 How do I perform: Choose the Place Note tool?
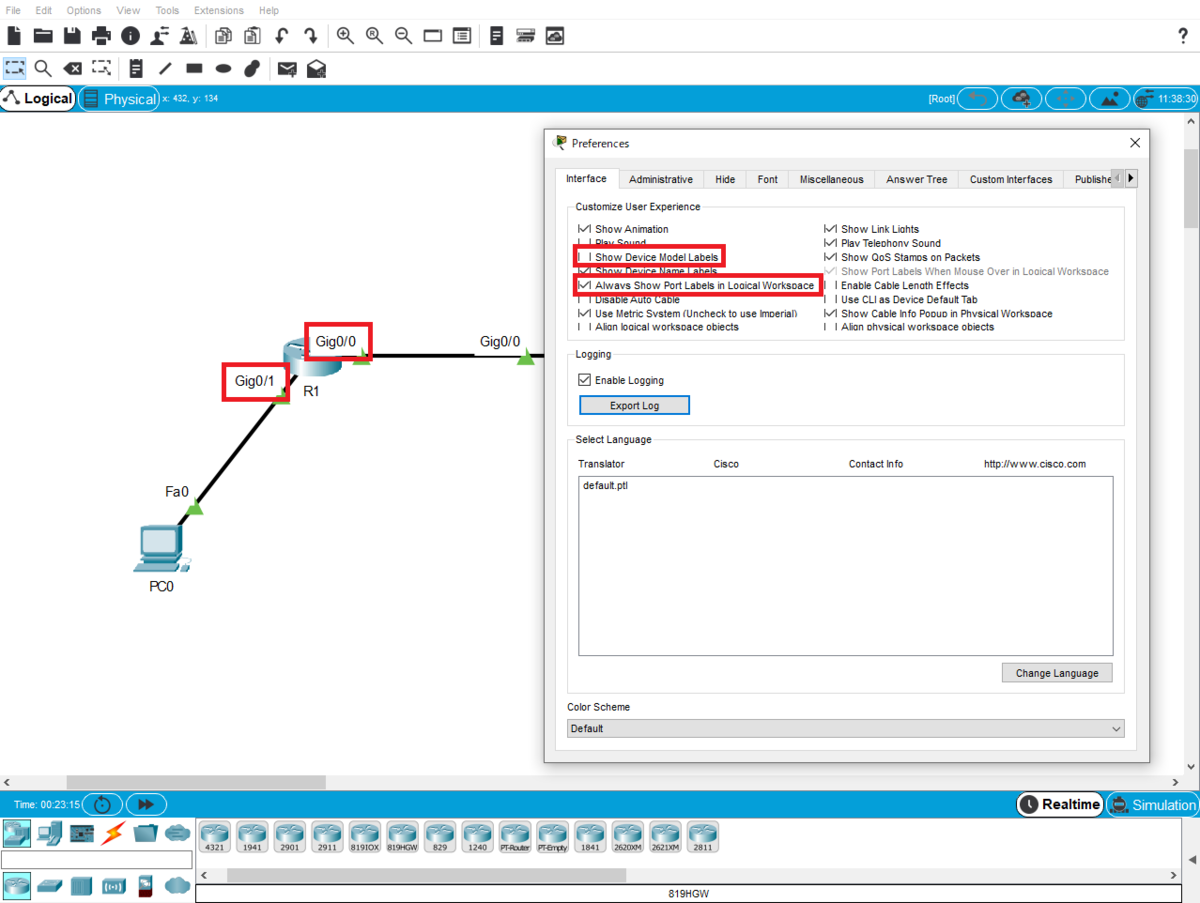[136, 69]
